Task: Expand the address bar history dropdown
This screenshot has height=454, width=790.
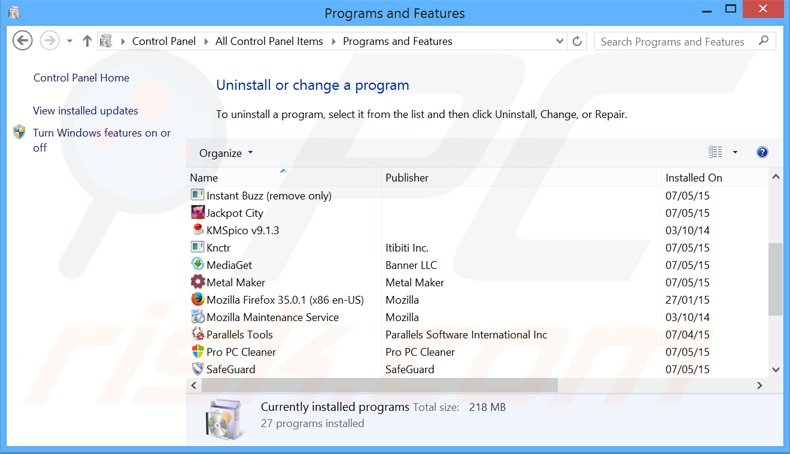Action: click(x=559, y=41)
